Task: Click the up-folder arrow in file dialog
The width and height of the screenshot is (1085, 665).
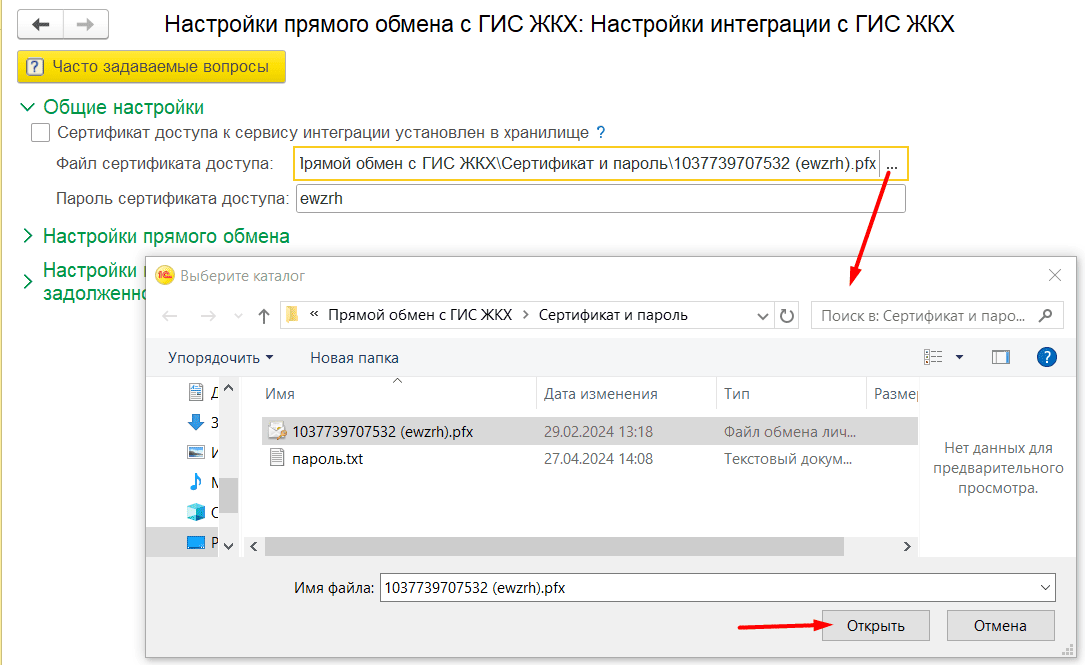Action: (x=264, y=316)
